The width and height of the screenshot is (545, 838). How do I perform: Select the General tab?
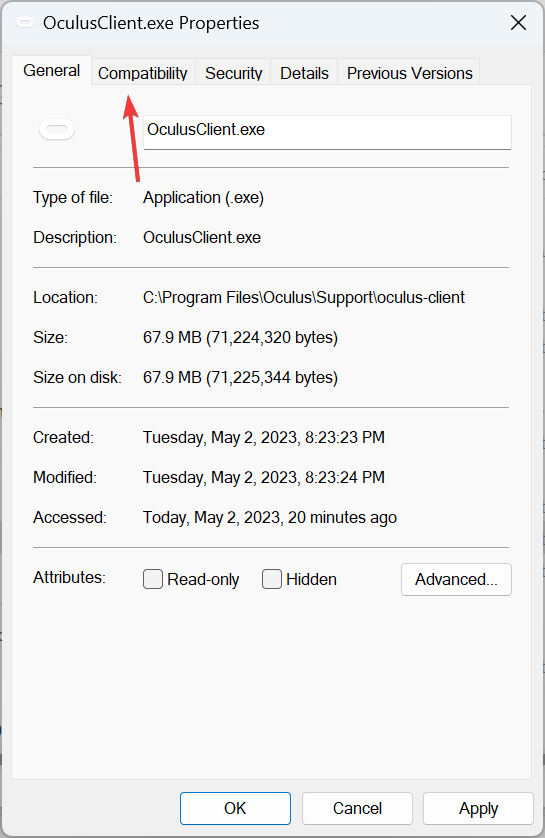pyautogui.click(x=51, y=71)
